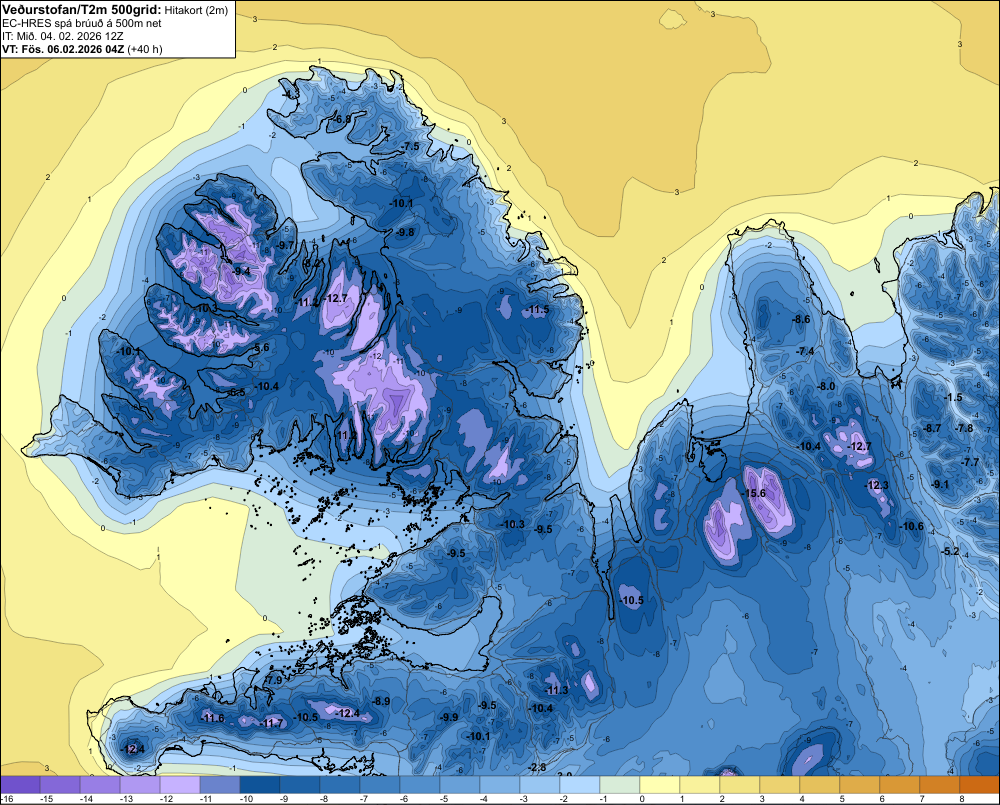Pick the legend swatch between 6 and 7
This screenshot has width=1000, height=805.
pos(899,785)
